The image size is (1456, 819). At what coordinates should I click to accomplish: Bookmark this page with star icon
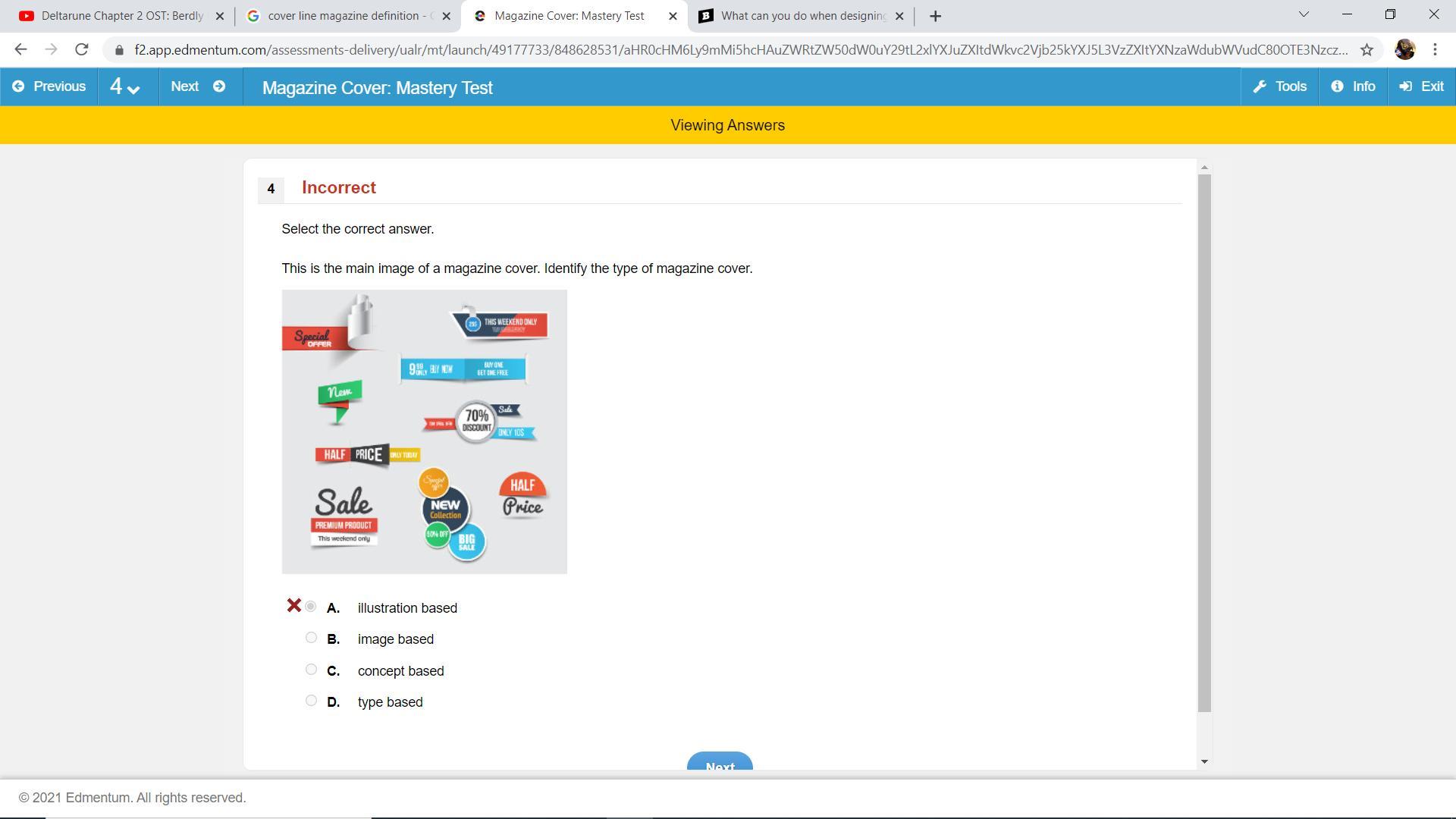click(1367, 50)
